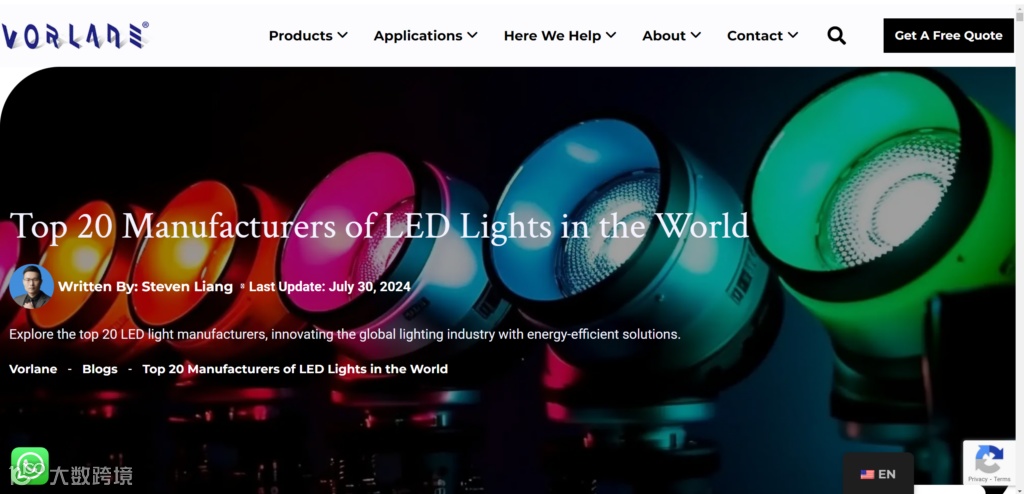This screenshot has width=1024, height=494.
Task: Open the WhatsApp chat icon
Action: click(29, 465)
